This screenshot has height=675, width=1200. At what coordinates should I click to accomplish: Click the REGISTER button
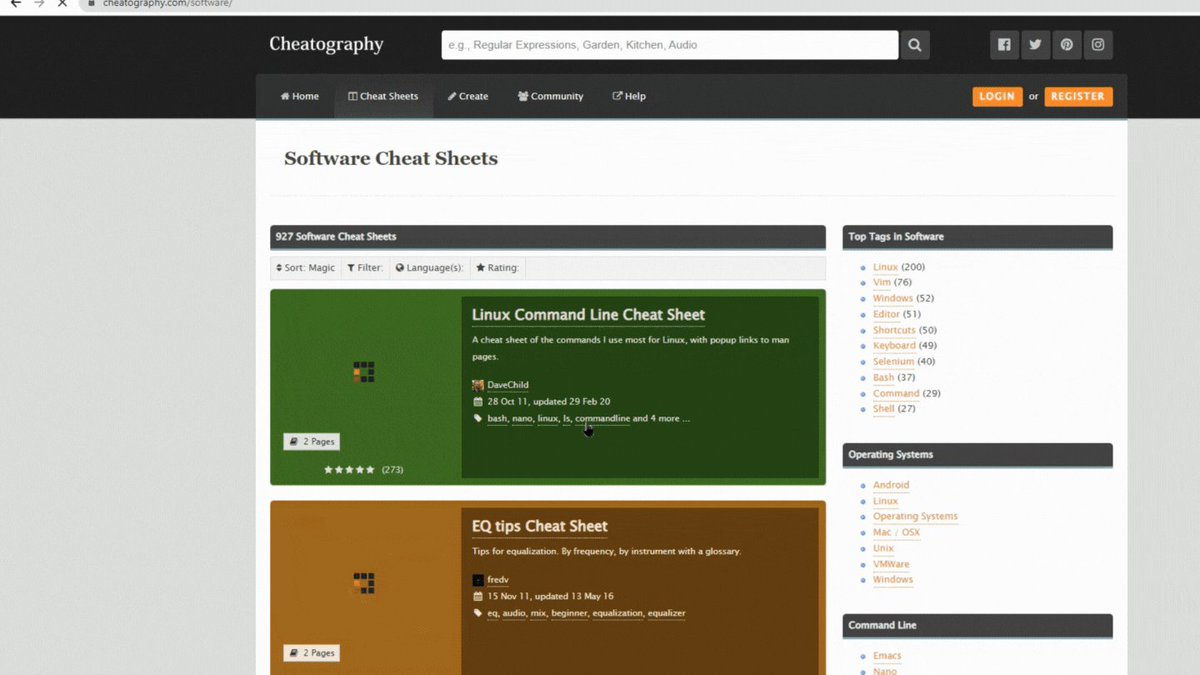[1078, 96]
